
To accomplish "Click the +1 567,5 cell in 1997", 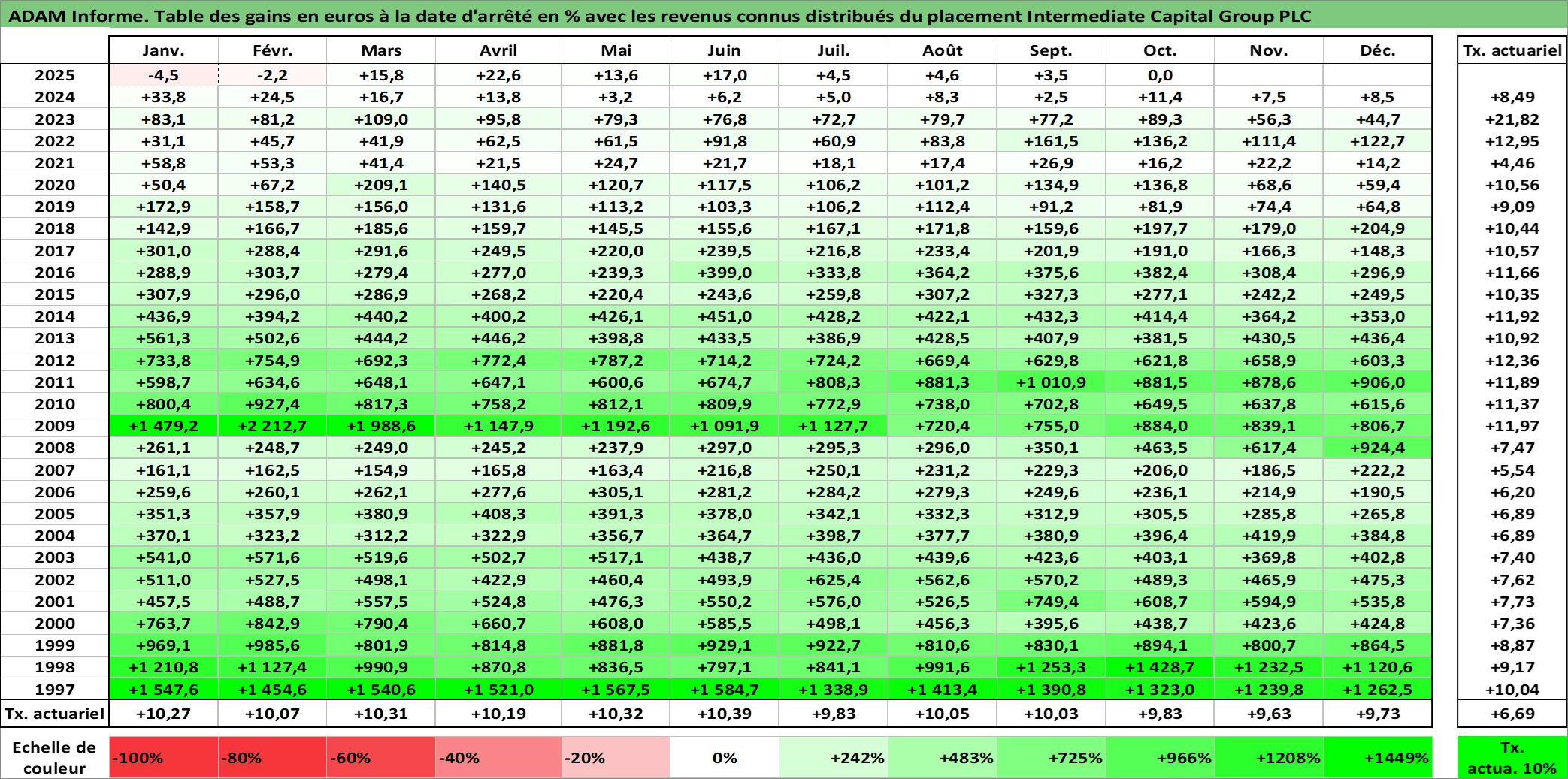I will pyautogui.click(x=616, y=690).
